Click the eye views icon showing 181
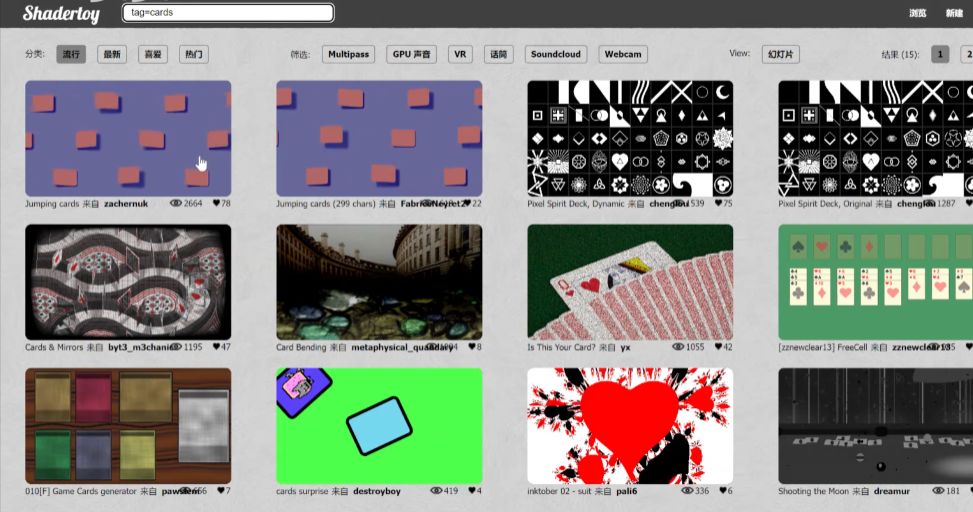973x512 pixels. [938, 490]
